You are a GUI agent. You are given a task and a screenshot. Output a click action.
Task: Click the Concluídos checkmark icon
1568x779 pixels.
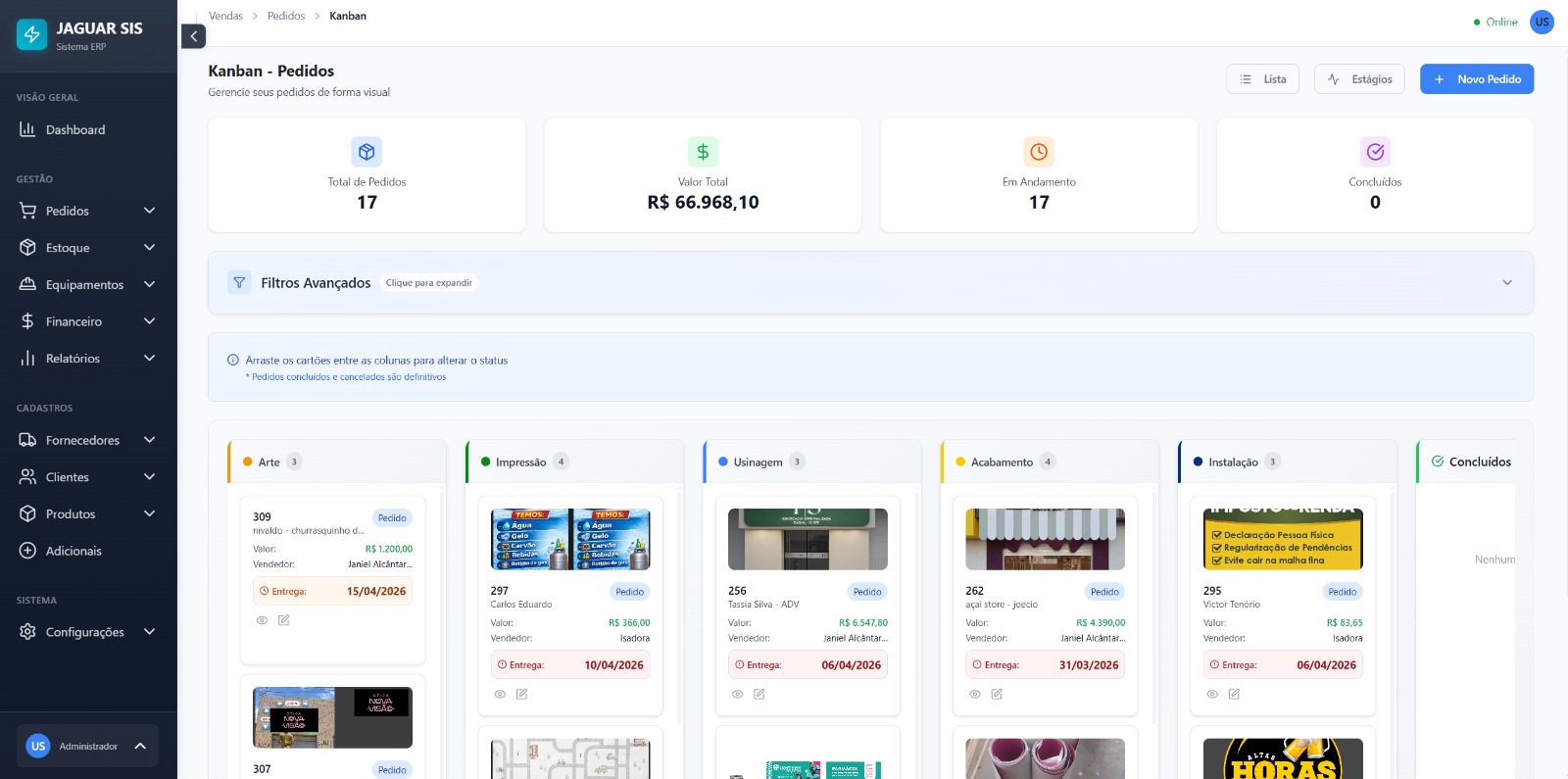(x=1375, y=152)
